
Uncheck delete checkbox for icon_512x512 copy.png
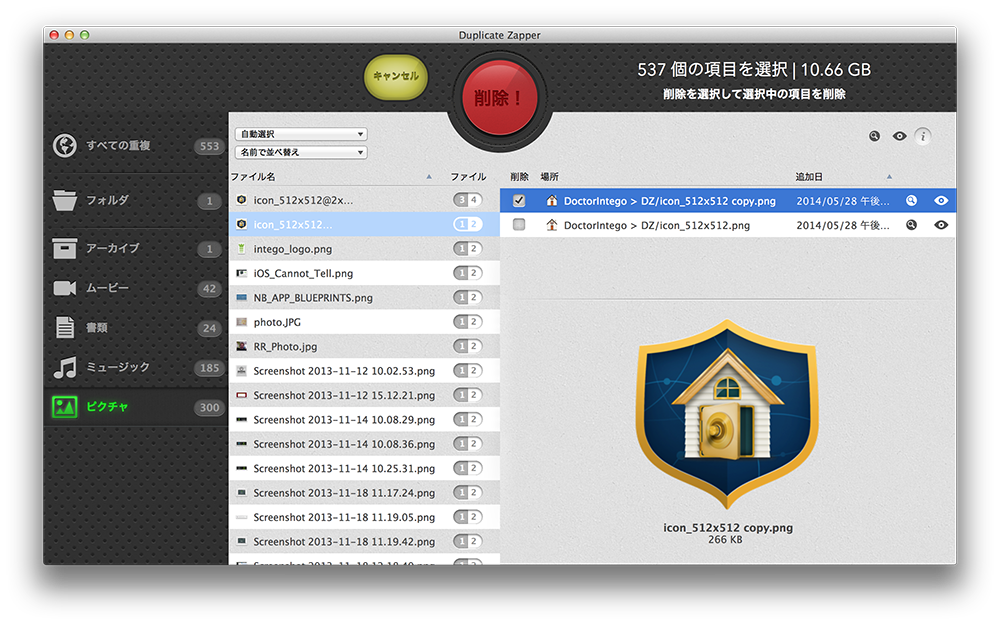[x=518, y=200]
